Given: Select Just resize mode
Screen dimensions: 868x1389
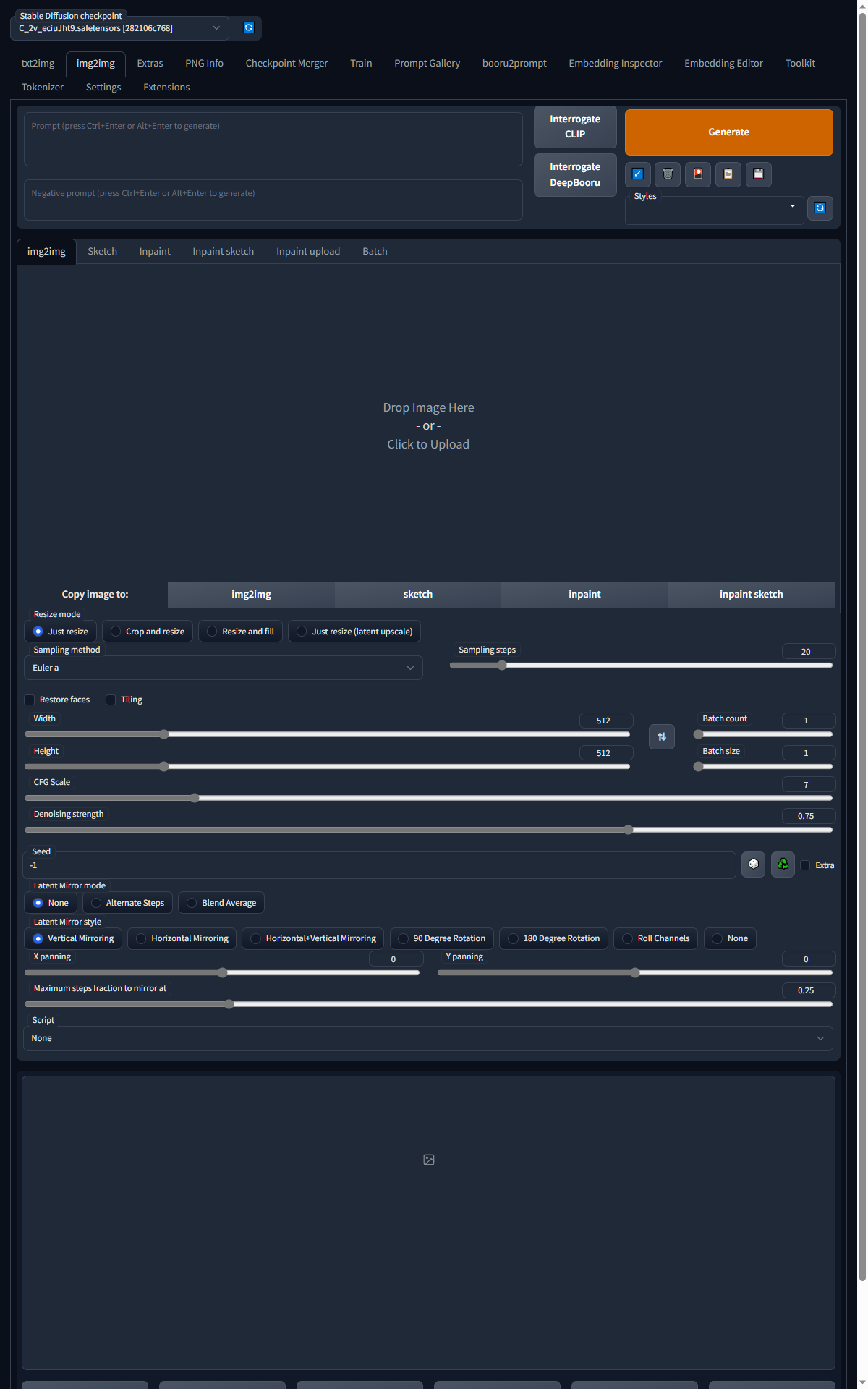Looking at the screenshot, I should (61, 632).
